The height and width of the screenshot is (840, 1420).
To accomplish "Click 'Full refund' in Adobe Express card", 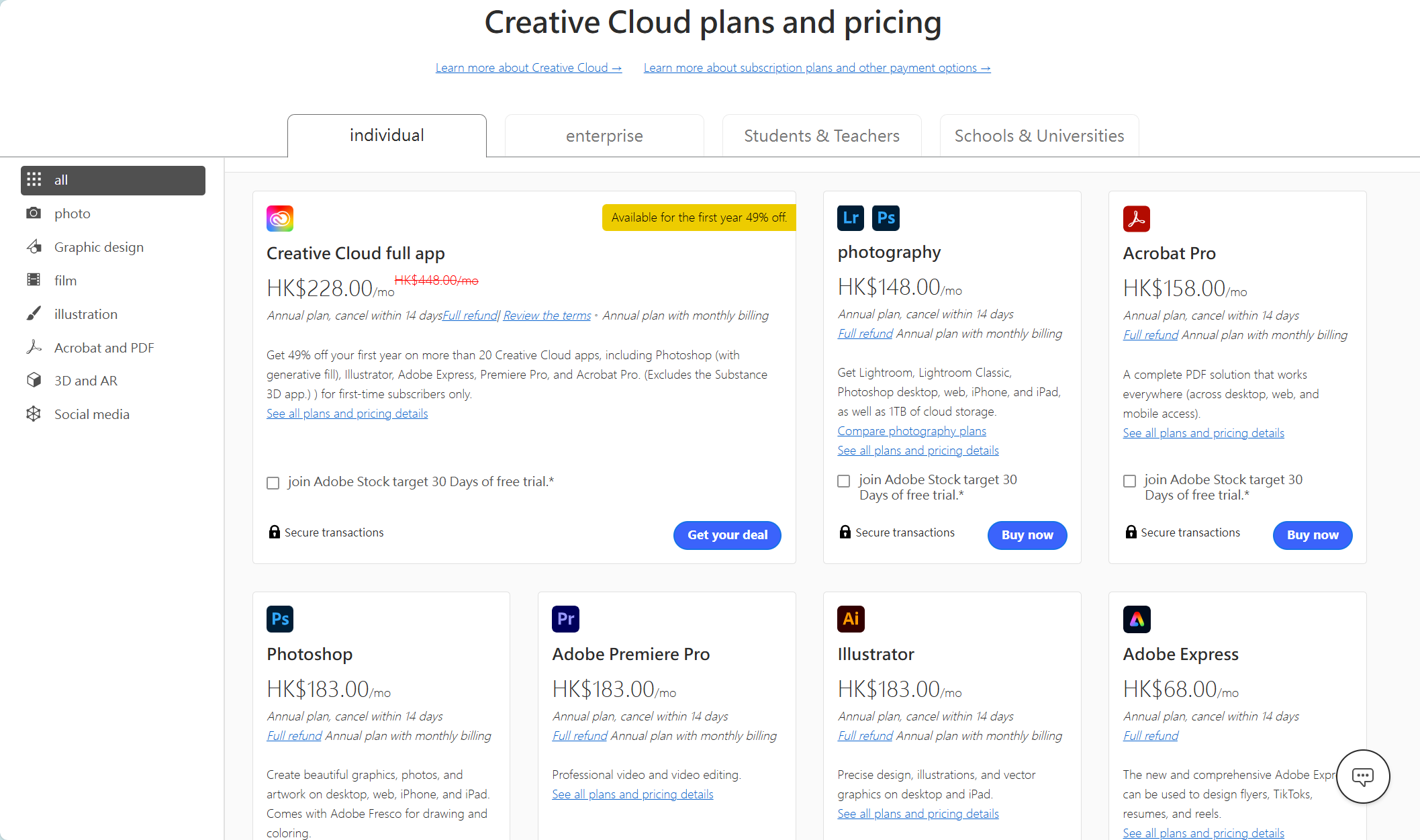I will [1151, 736].
